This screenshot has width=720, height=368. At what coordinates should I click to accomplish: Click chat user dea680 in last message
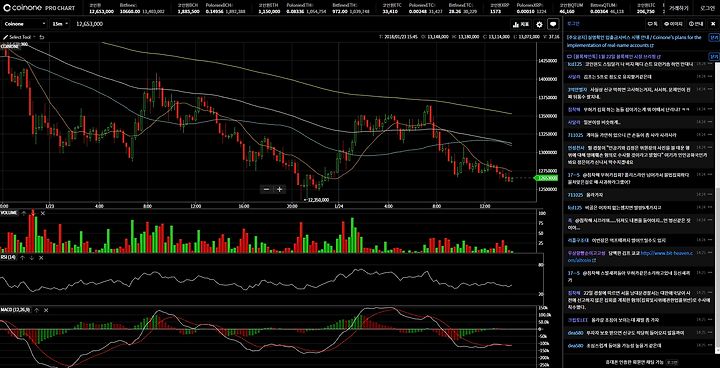point(575,345)
